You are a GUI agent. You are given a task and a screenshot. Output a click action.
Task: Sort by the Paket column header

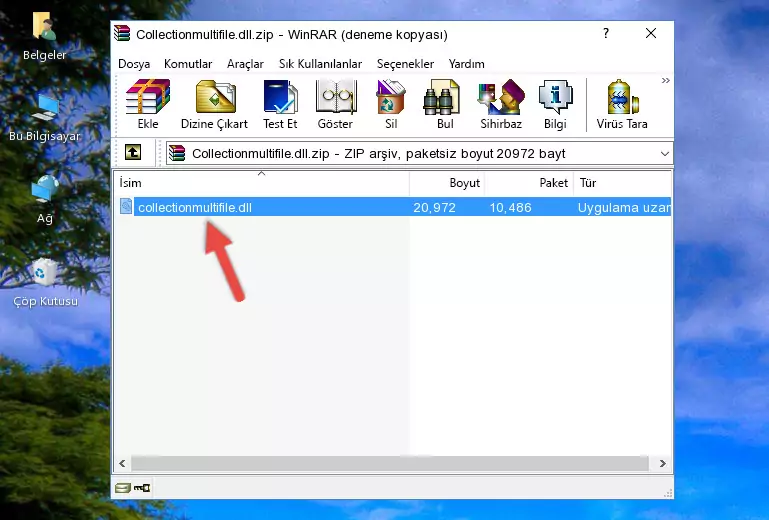[529, 182]
